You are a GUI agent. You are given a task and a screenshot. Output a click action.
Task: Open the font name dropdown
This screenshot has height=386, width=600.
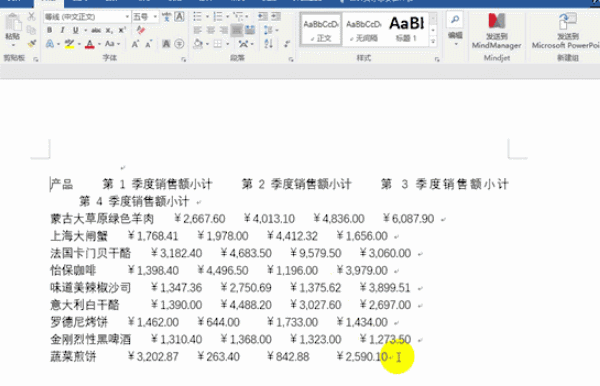point(127,17)
